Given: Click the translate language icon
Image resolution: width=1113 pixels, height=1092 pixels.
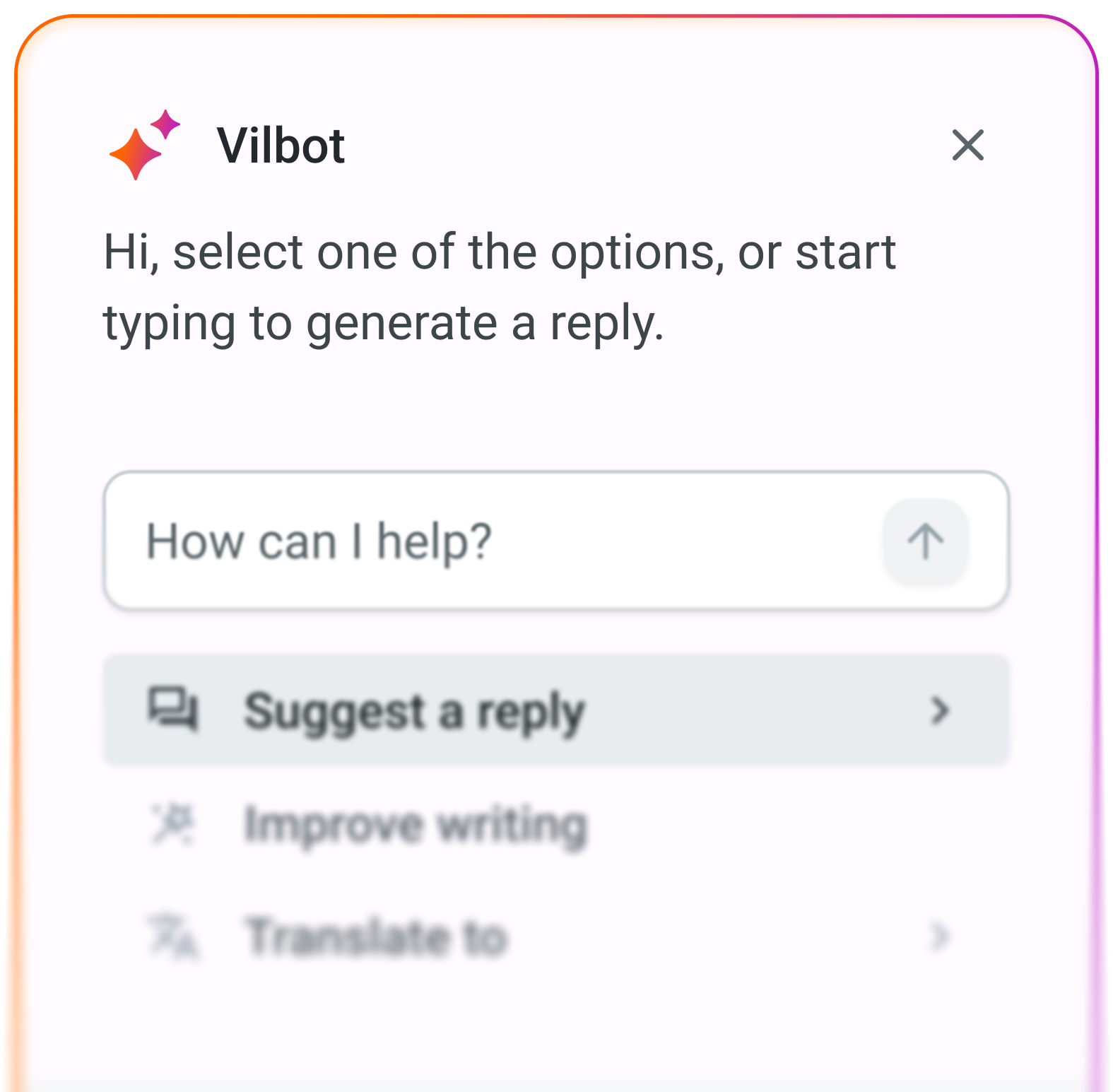Looking at the screenshot, I should (173, 937).
